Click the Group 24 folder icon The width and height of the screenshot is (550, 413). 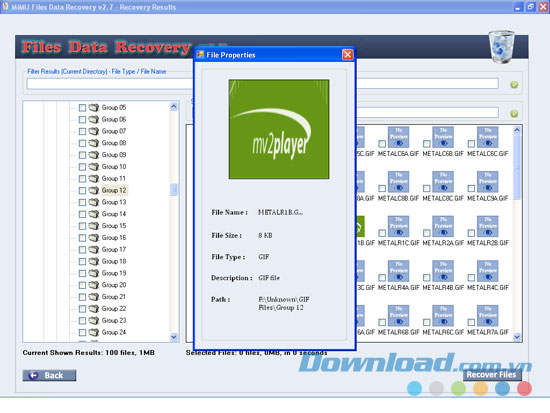click(93, 332)
